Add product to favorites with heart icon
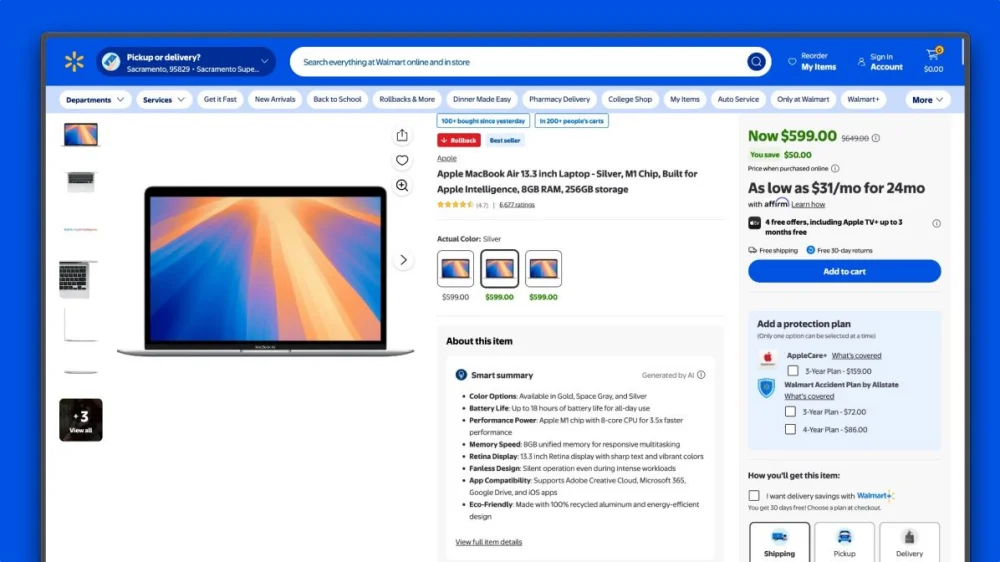The image size is (1000, 562). (402, 160)
